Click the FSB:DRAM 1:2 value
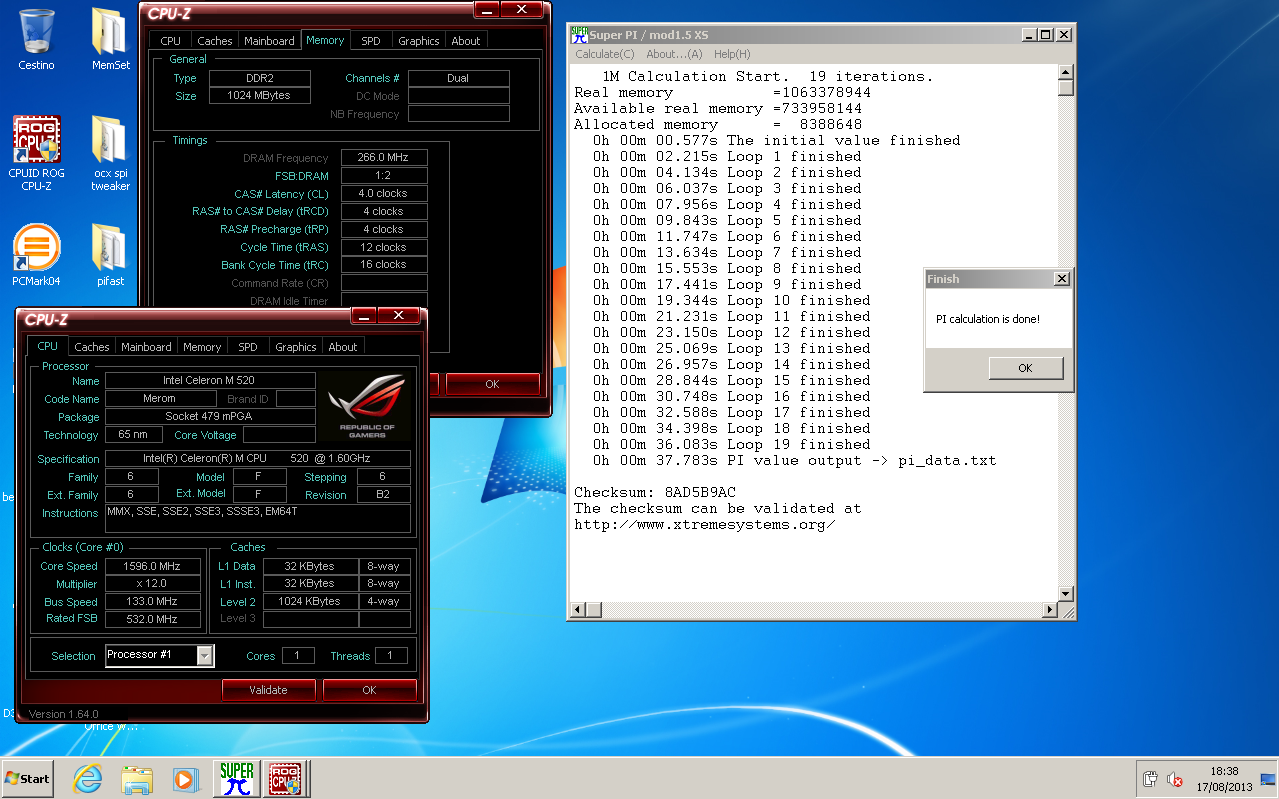The width and height of the screenshot is (1279, 799). [x=384, y=175]
